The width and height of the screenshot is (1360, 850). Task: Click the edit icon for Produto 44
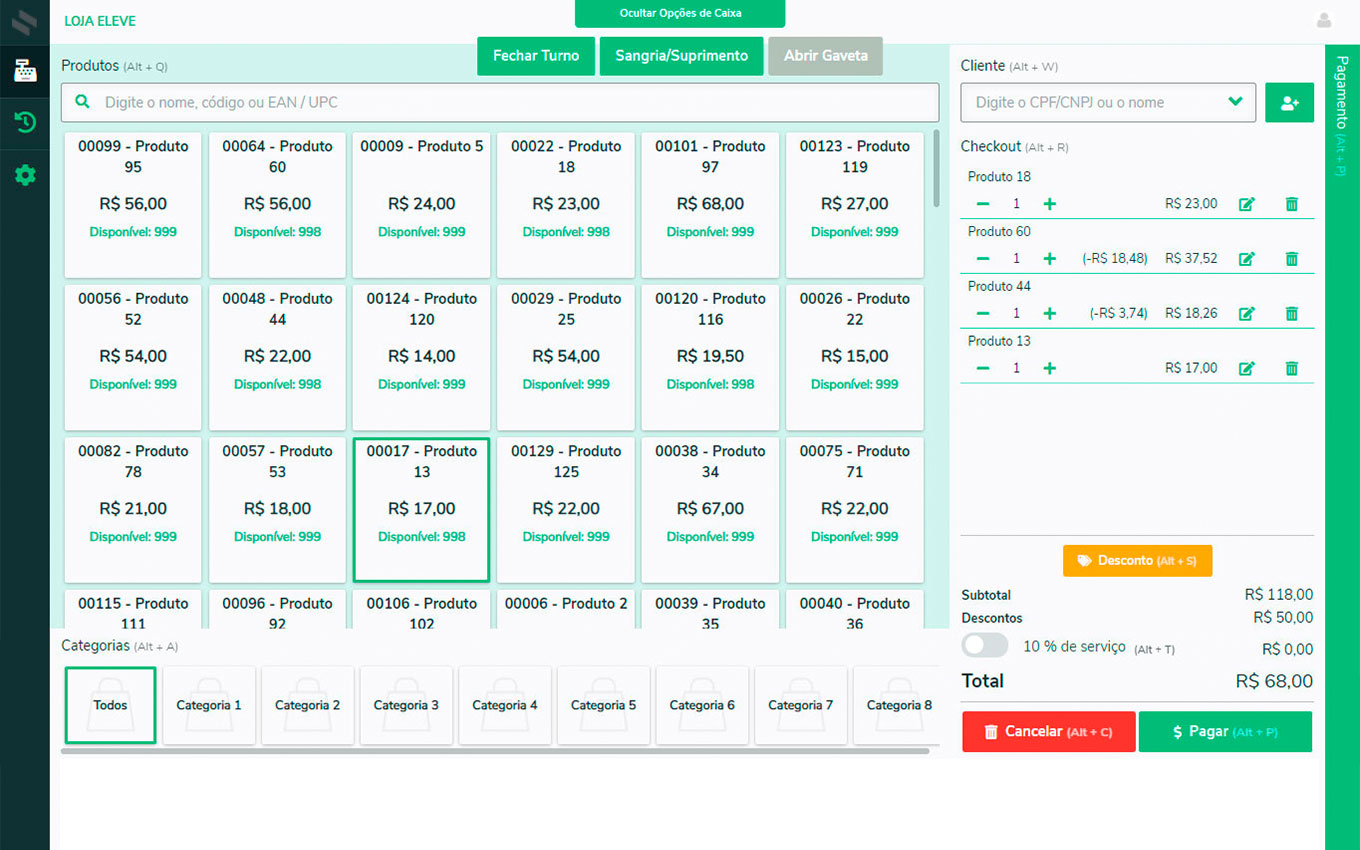(x=1246, y=314)
